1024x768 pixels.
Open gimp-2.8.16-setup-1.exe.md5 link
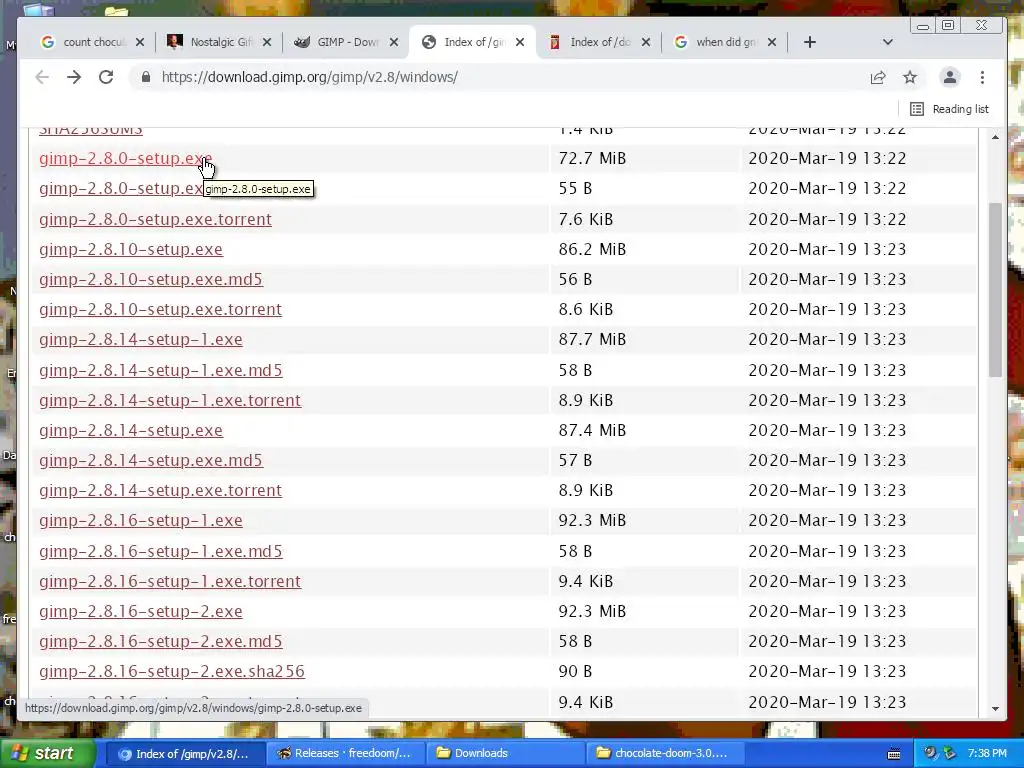click(x=161, y=551)
